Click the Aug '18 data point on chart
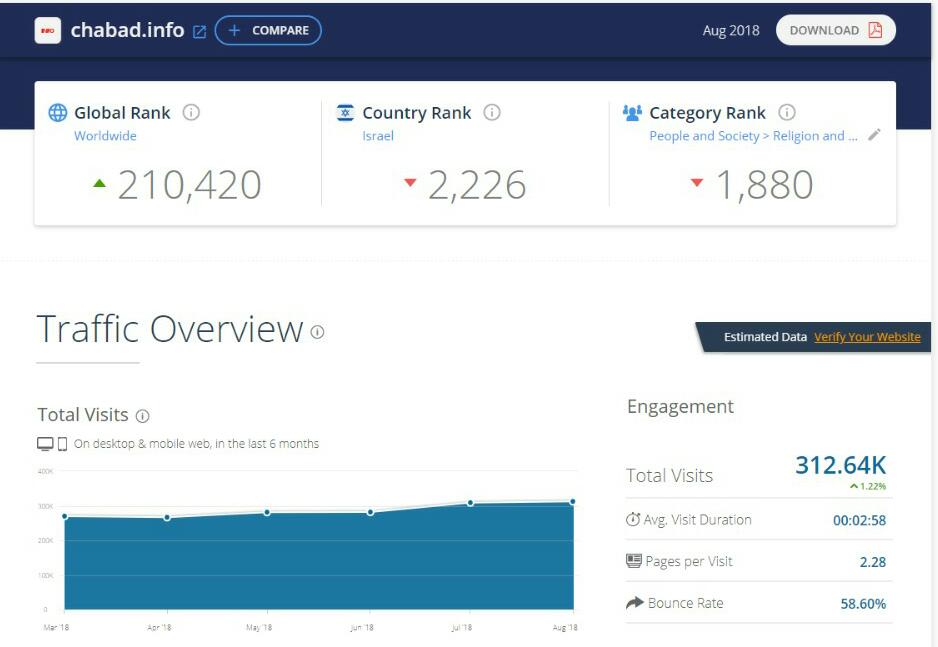 [573, 501]
